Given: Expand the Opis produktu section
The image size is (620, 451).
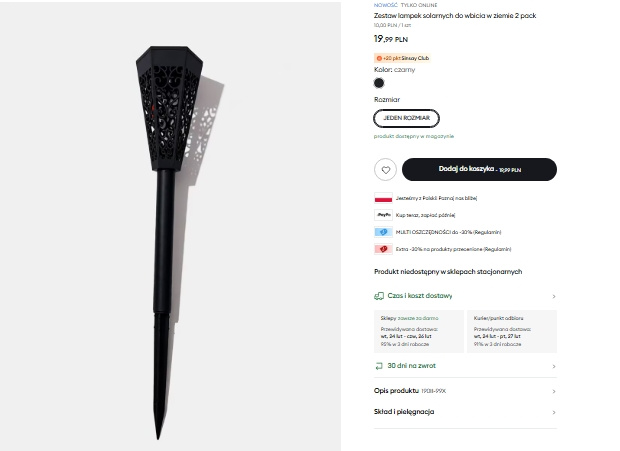Looking at the screenshot, I should [465, 389].
